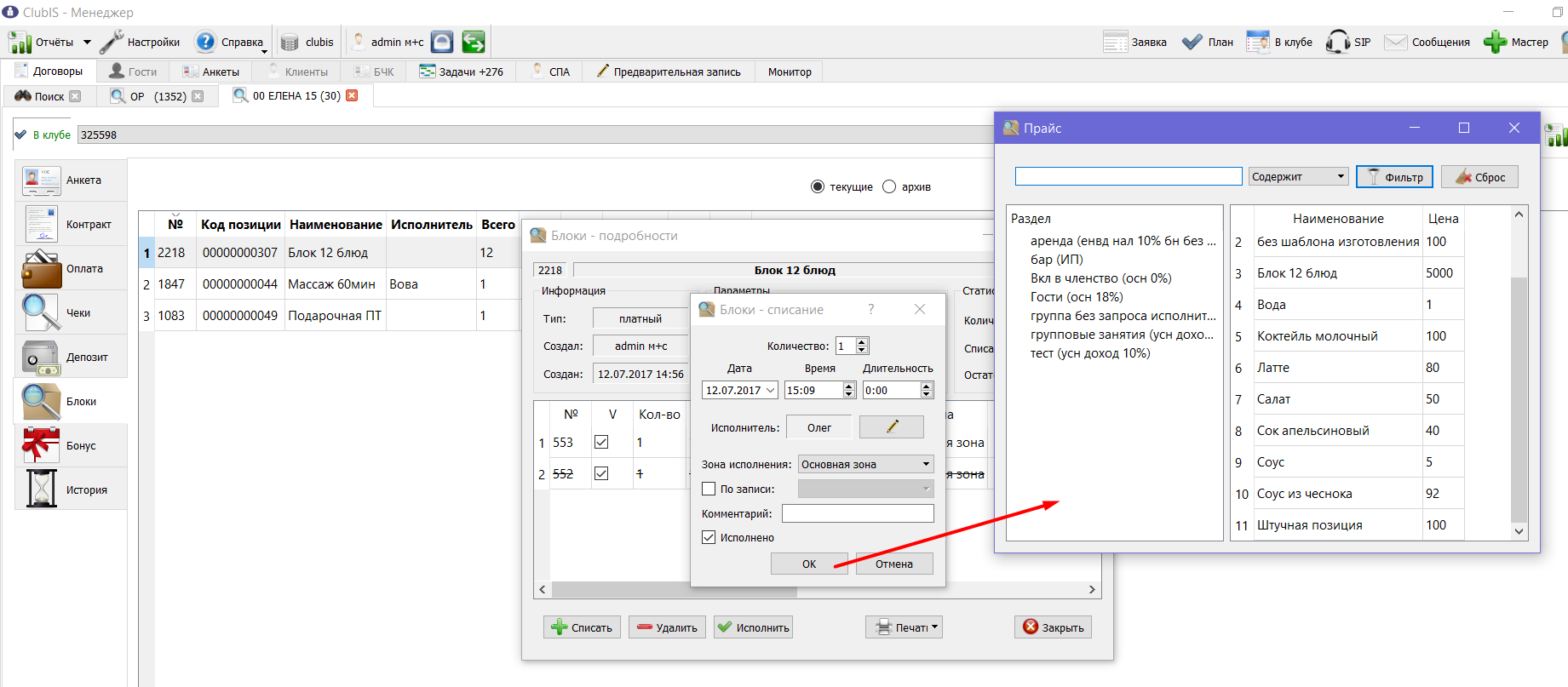Screen dimensions: 1568x687
Task: Toggle the Исполнено checkbox
Action: coord(709,537)
